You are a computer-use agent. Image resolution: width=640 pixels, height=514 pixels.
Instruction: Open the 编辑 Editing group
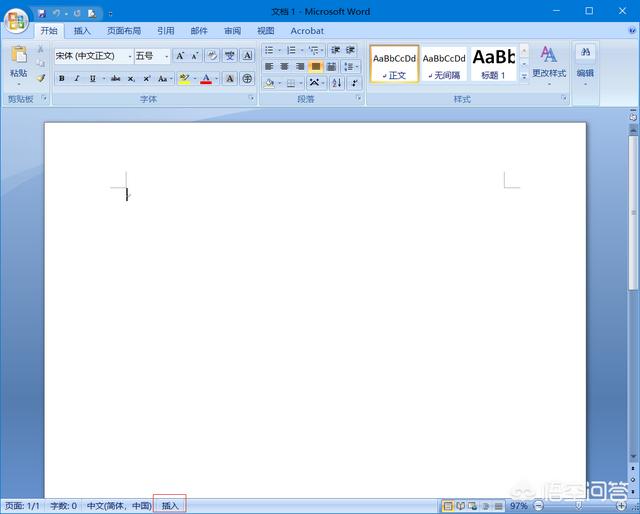[585, 65]
